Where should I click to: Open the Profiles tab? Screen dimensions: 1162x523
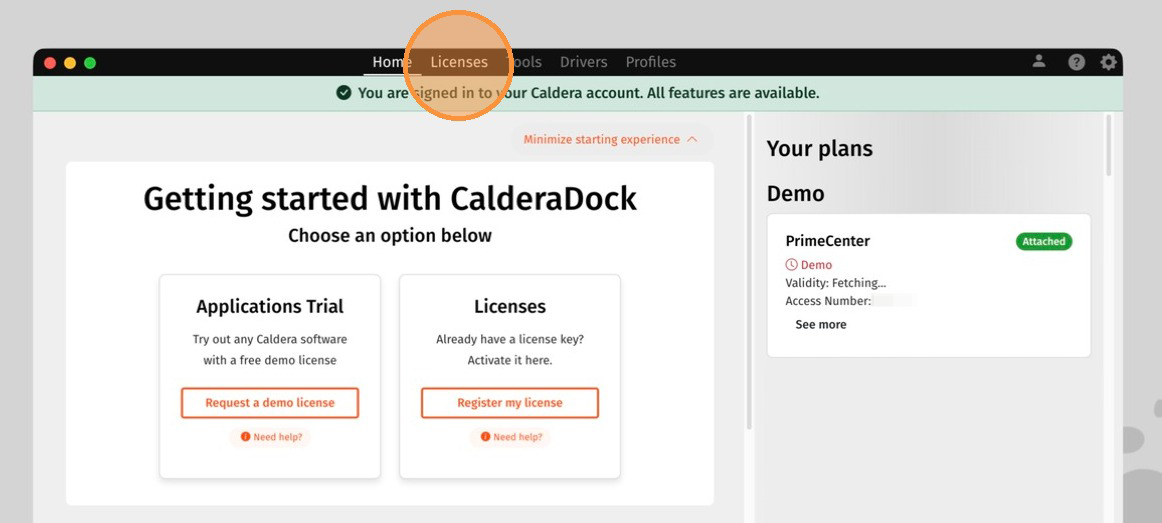(x=651, y=62)
